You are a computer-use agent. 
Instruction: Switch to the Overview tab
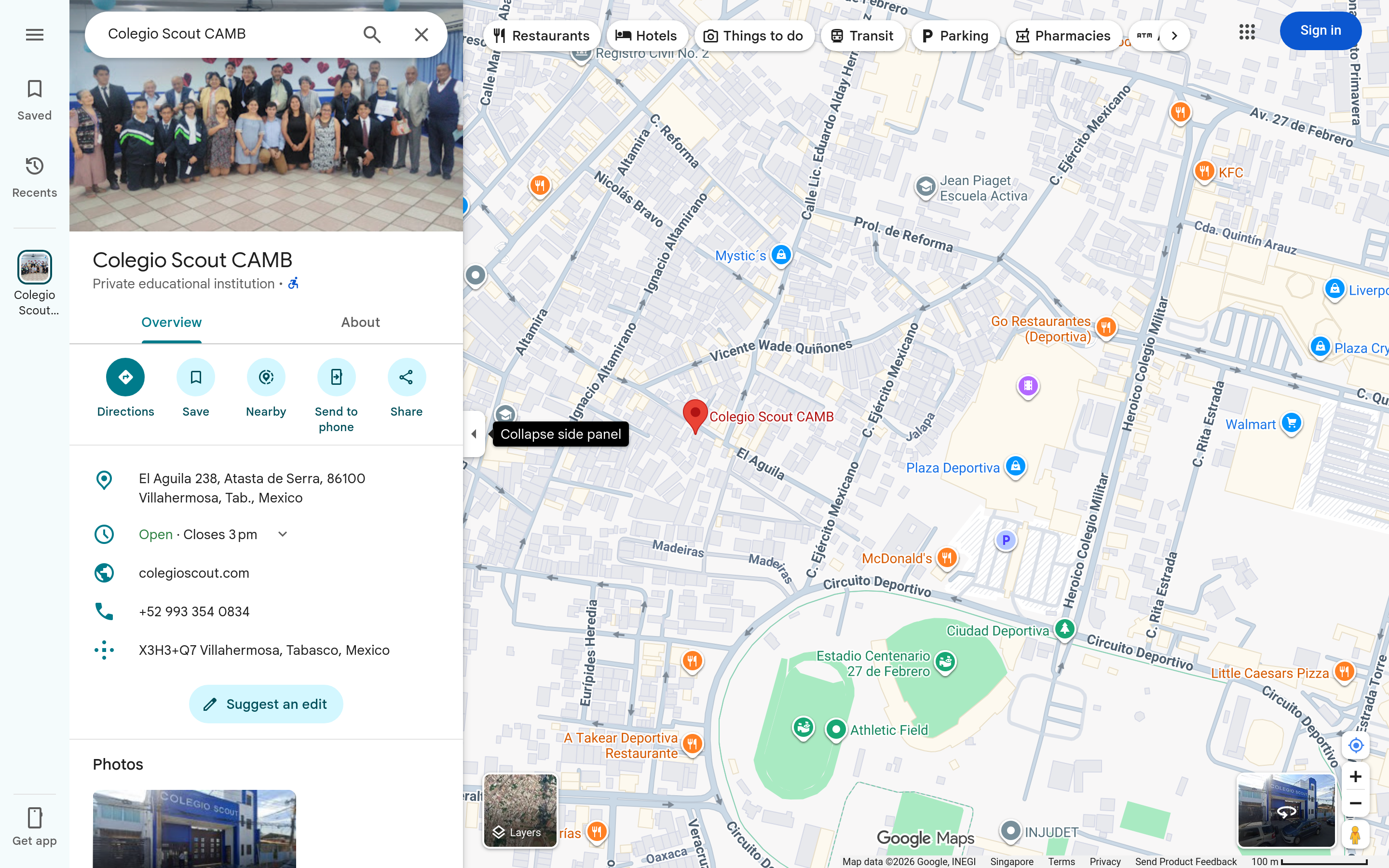pyautogui.click(x=172, y=322)
